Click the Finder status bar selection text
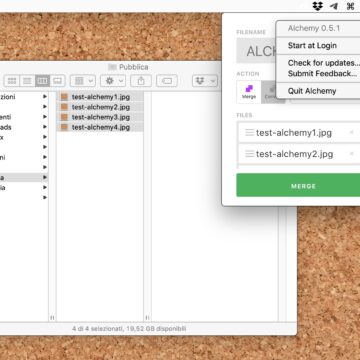Screen dimensions: 360x360 129,329
